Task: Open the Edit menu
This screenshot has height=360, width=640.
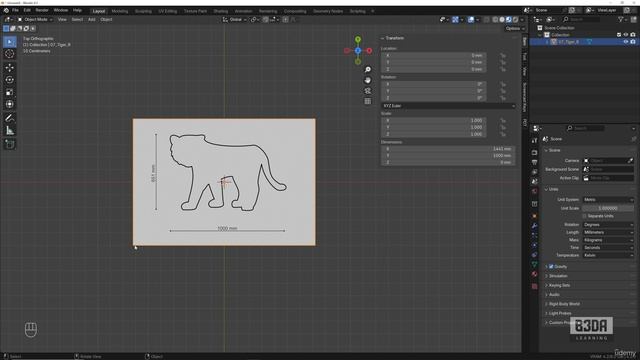Action: (x=27, y=10)
